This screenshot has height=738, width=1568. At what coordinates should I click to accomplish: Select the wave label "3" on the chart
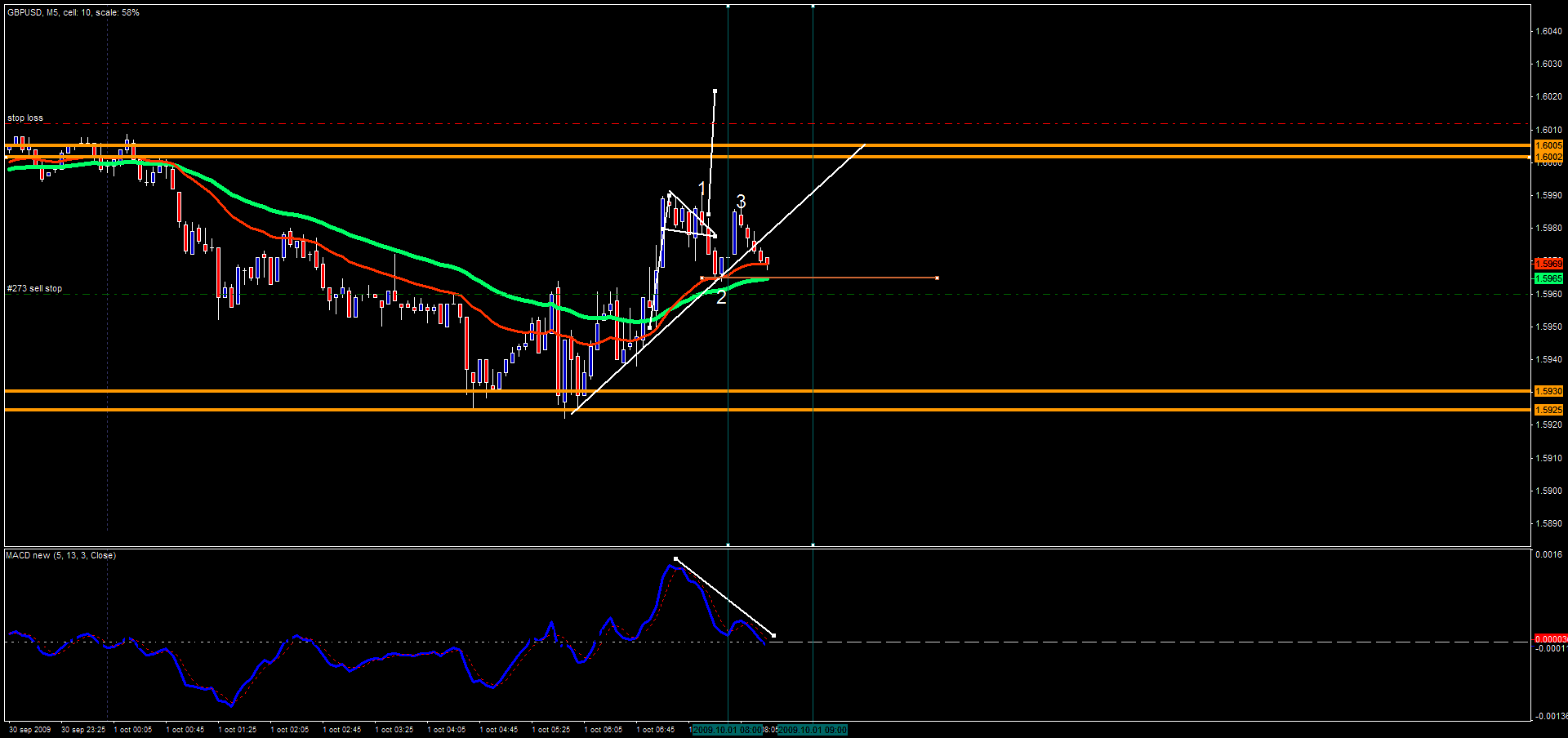[x=741, y=201]
